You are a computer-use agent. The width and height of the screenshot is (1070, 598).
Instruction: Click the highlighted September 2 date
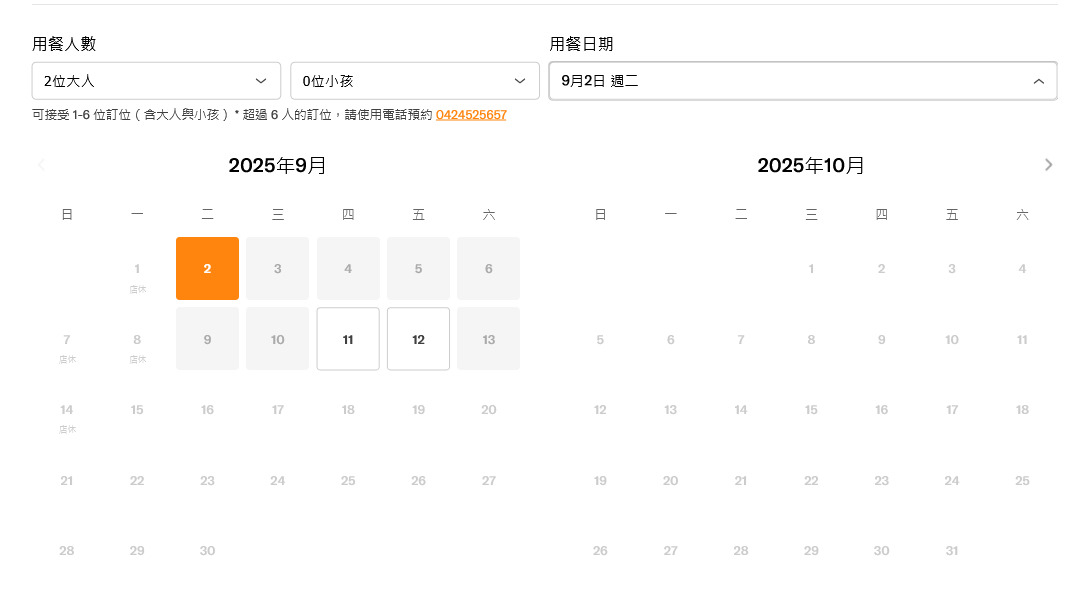tap(207, 268)
